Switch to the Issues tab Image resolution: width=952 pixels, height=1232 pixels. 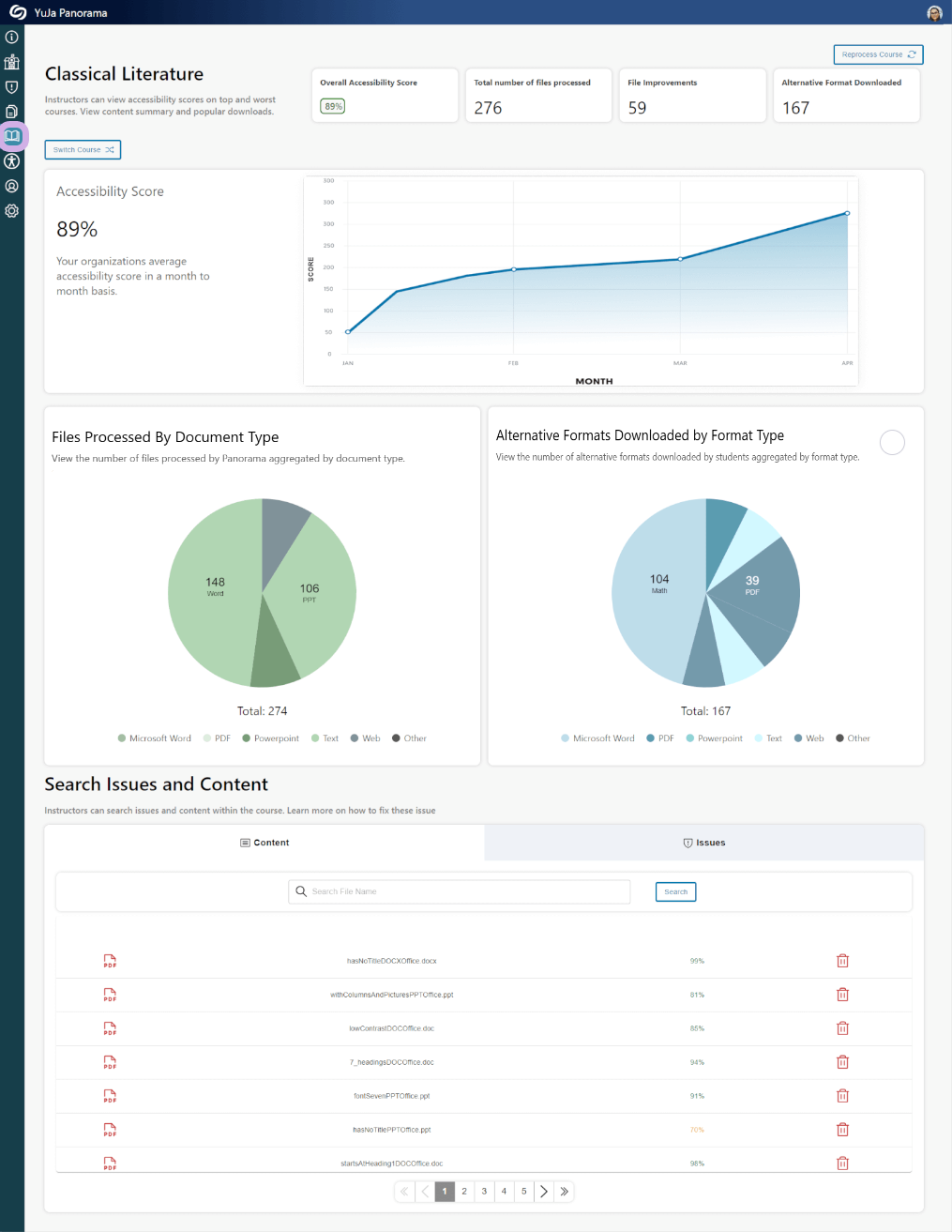(x=703, y=843)
